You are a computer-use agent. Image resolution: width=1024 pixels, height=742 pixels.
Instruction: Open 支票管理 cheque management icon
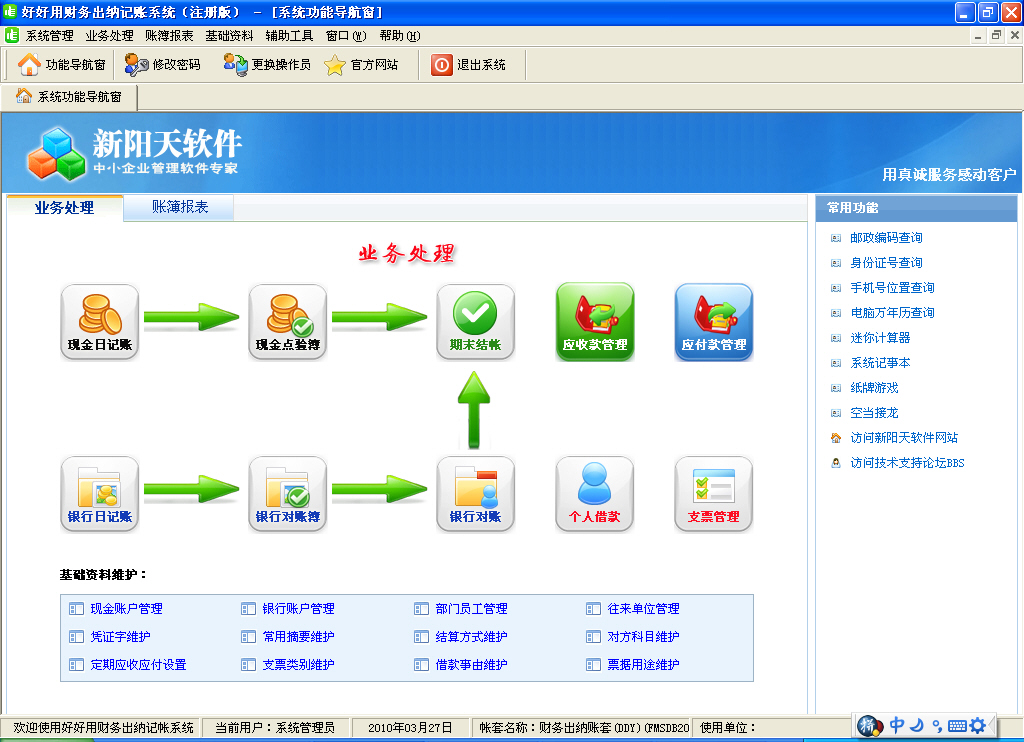click(x=713, y=493)
